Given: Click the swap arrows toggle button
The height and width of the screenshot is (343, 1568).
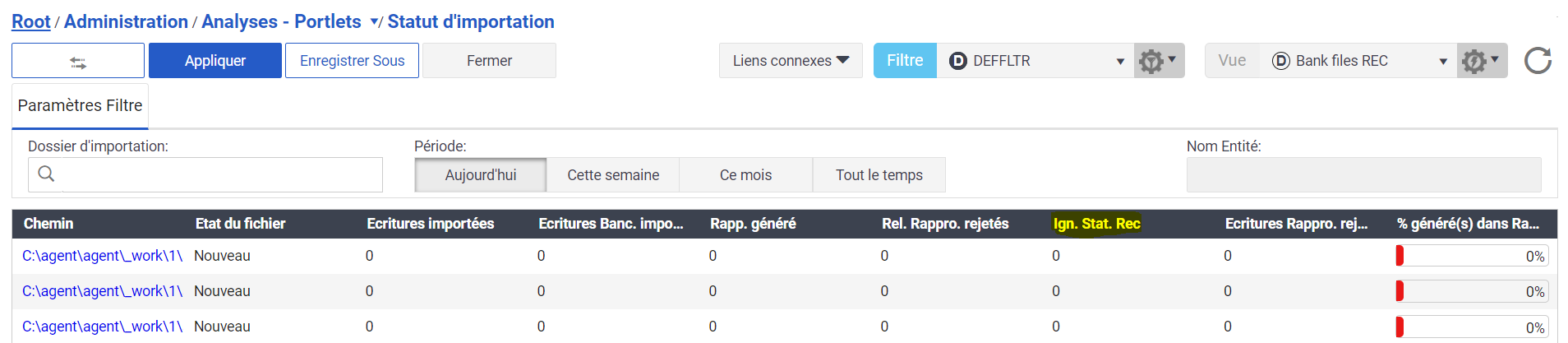Looking at the screenshot, I should pyautogui.click(x=78, y=61).
